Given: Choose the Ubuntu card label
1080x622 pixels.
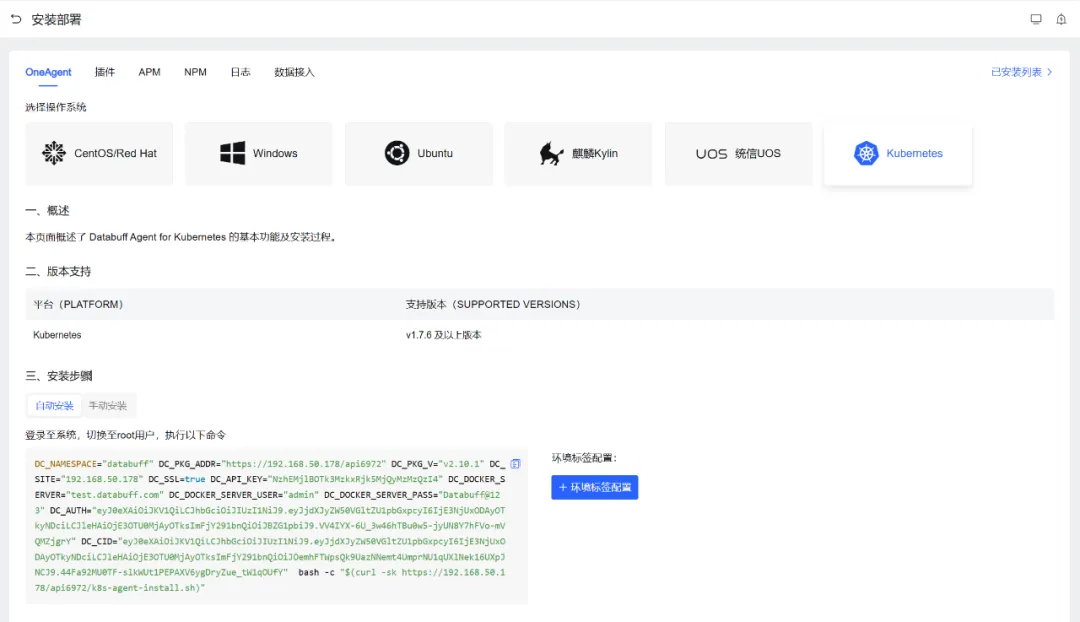Looking at the screenshot, I should pyautogui.click(x=435, y=154).
